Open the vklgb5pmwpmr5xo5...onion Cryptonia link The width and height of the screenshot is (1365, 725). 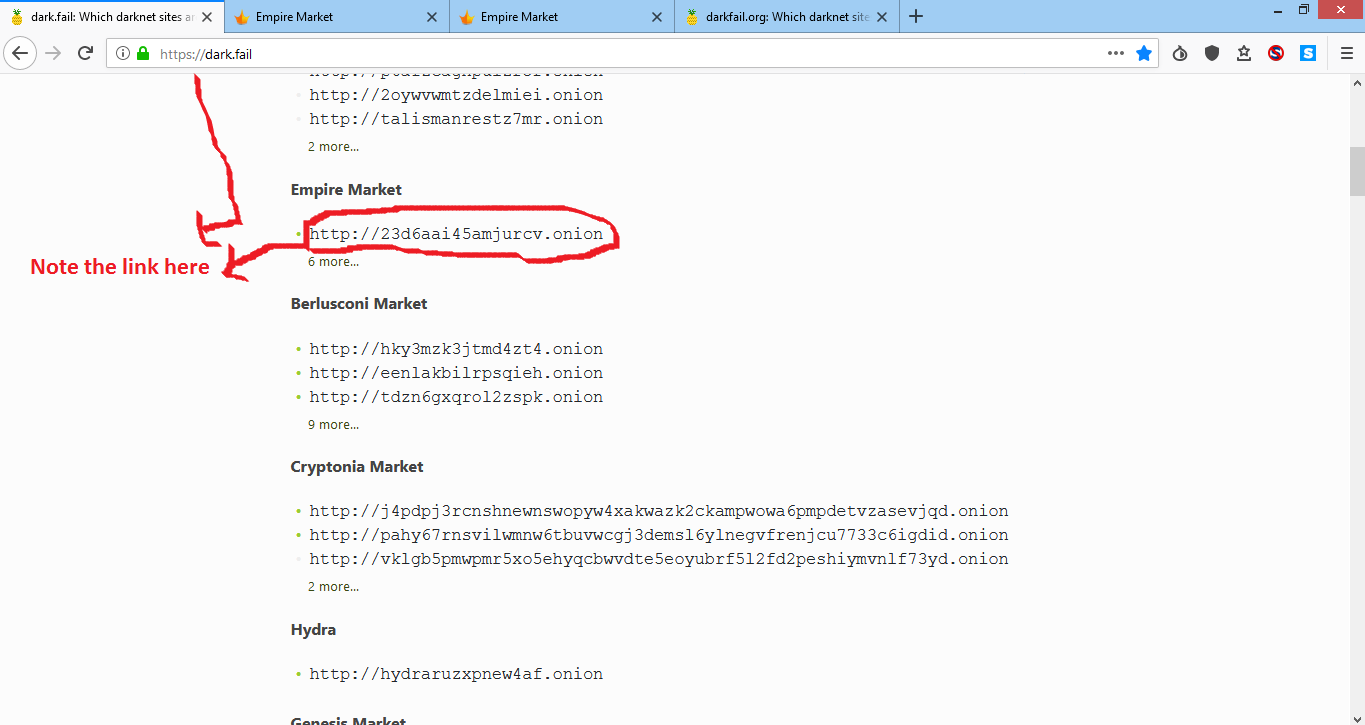pyautogui.click(x=659, y=560)
